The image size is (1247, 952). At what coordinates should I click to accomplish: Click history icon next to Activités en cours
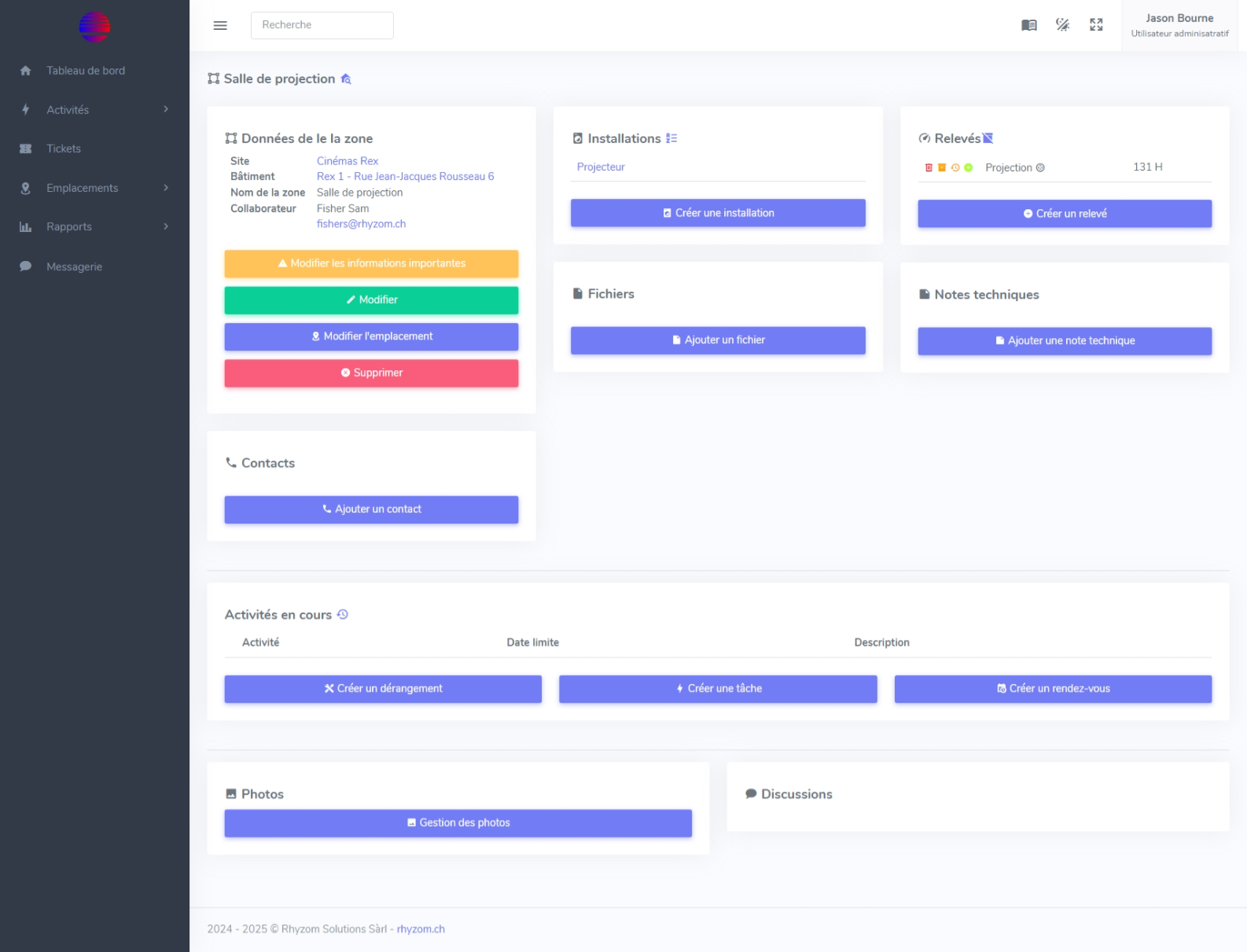(343, 615)
